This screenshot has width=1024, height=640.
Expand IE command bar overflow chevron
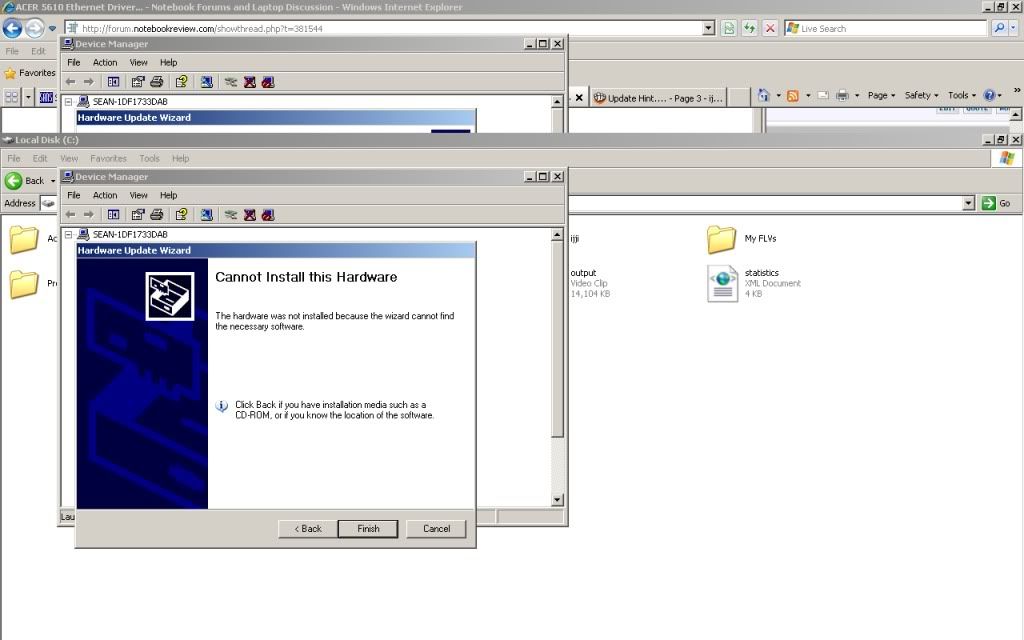(x=1016, y=91)
